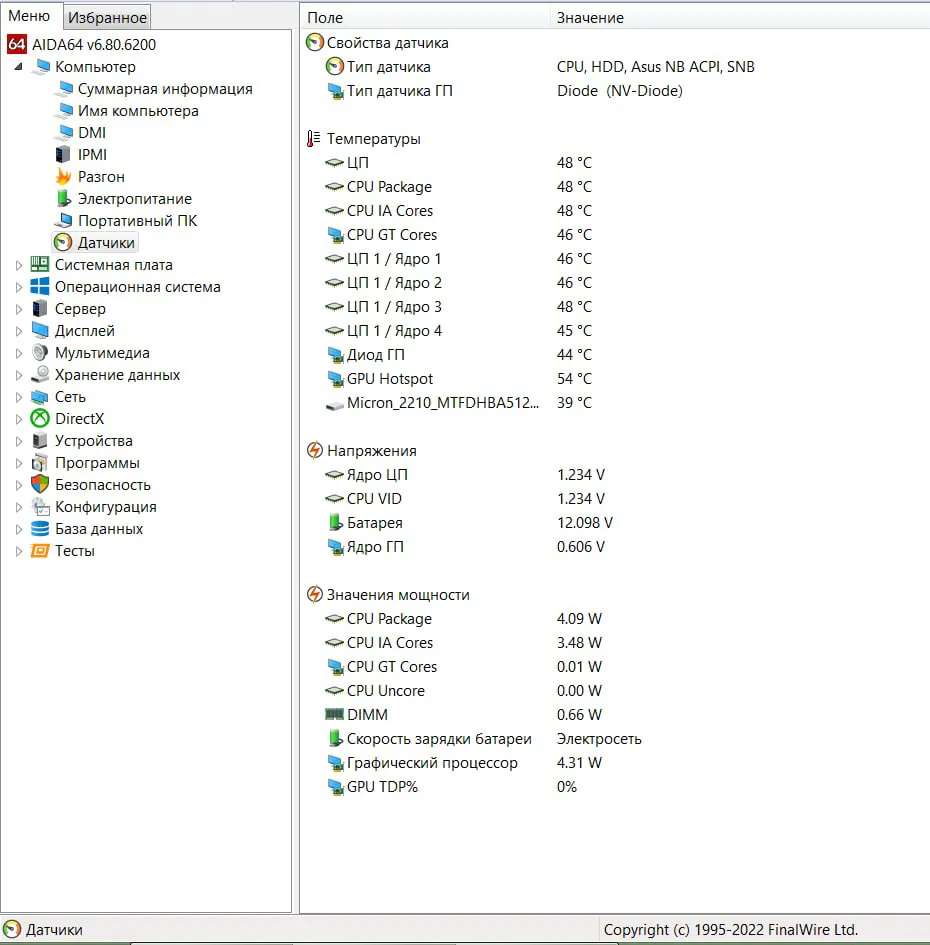Click the База данных database icon
This screenshot has width=930, height=945.
(x=40, y=529)
